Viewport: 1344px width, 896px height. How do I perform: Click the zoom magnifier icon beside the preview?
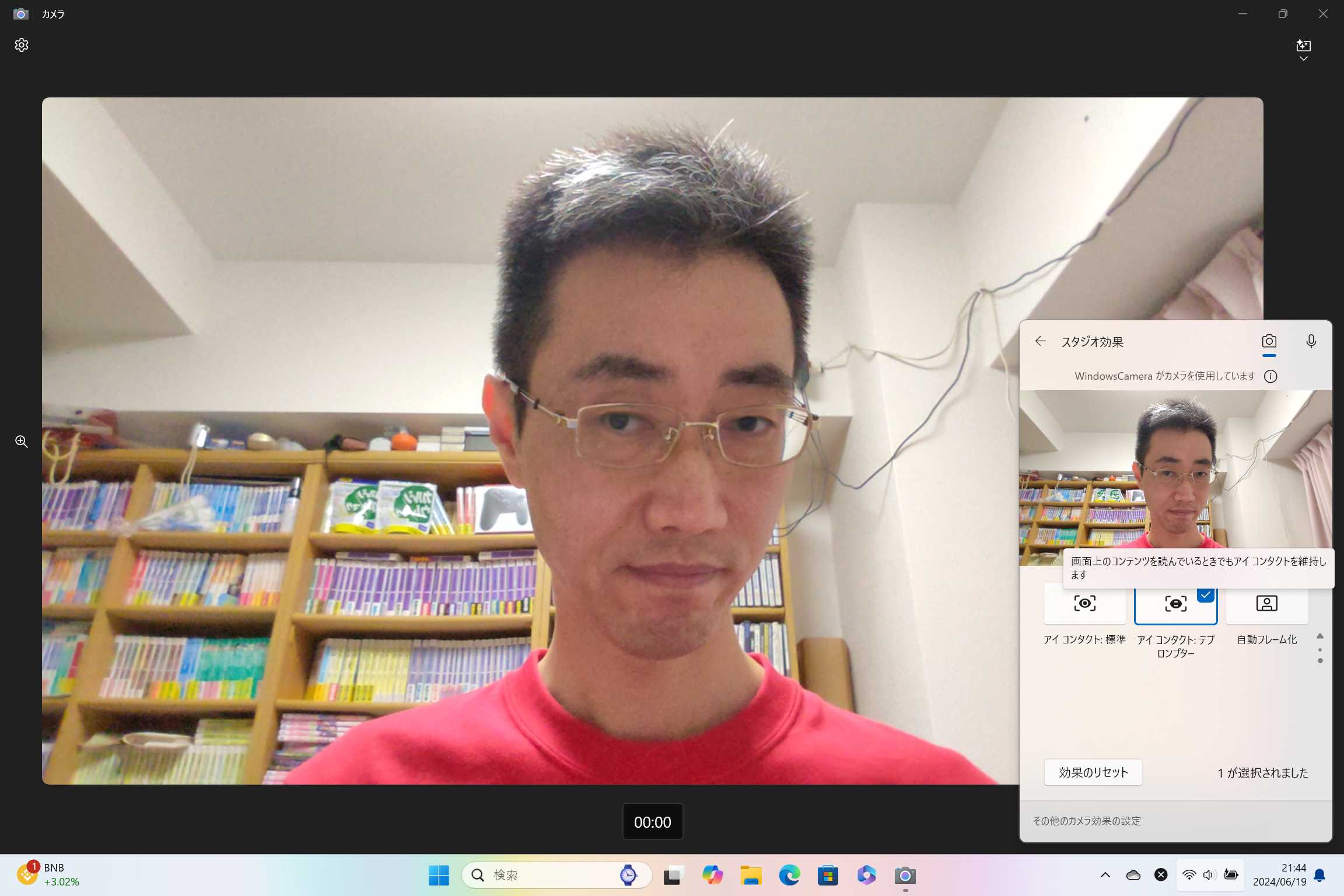coord(22,442)
